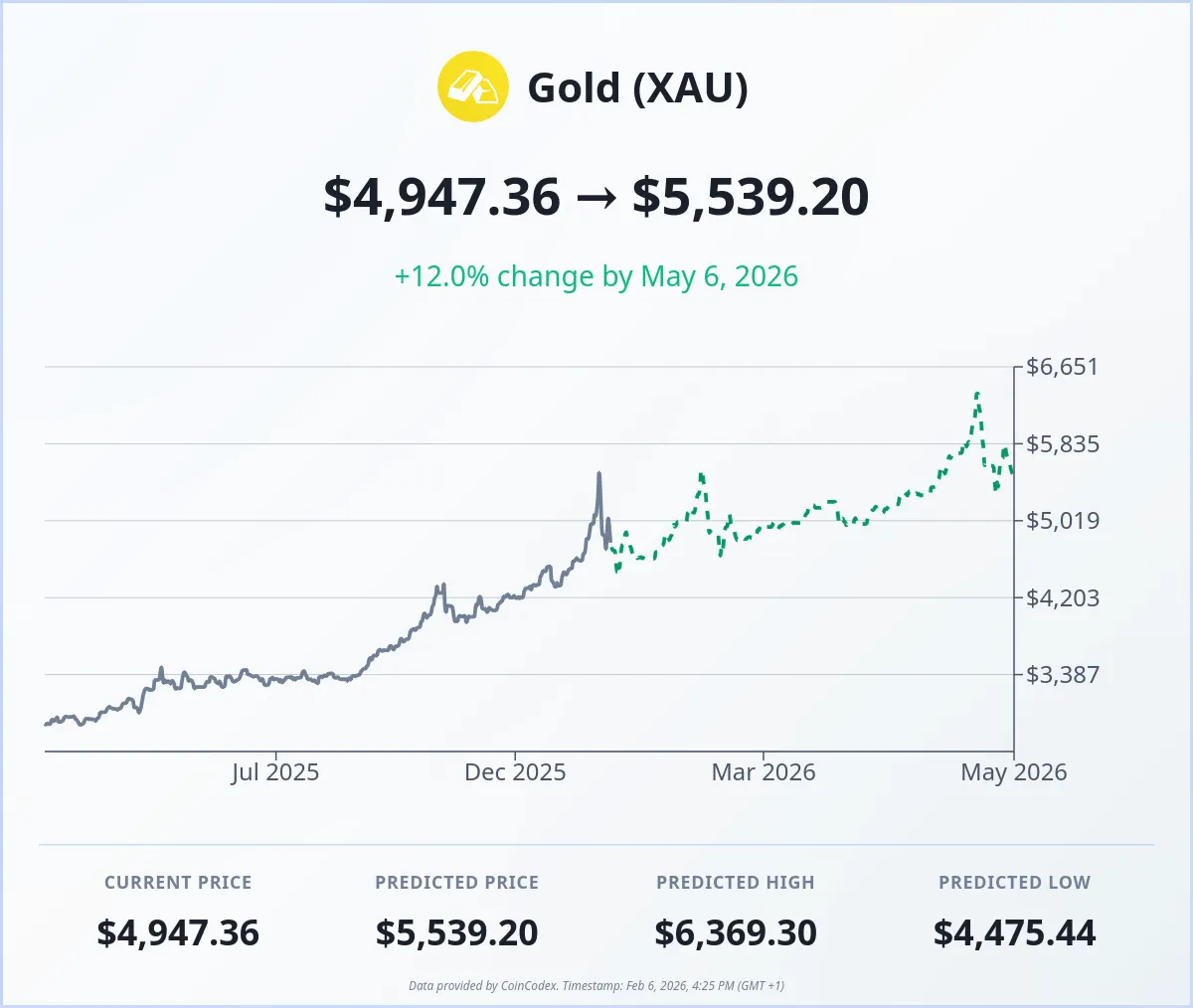Click the $4,947.36 → $5,539.20 headline

(x=596, y=196)
